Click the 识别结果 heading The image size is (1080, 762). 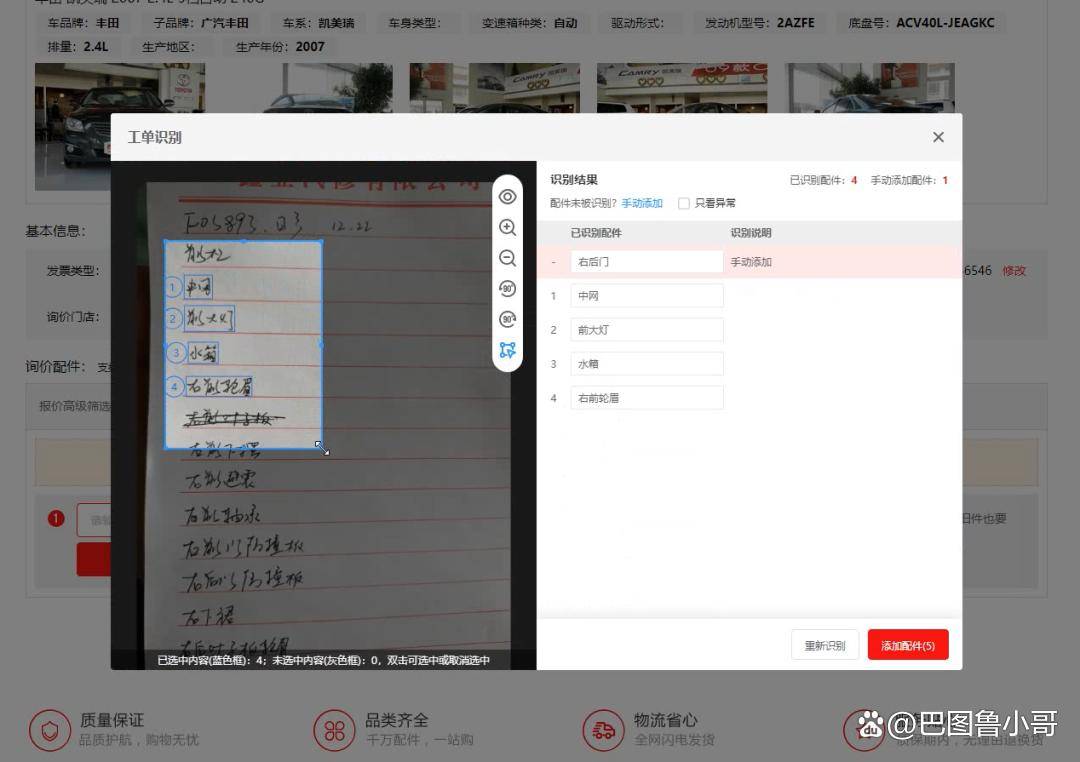(574, 180)
